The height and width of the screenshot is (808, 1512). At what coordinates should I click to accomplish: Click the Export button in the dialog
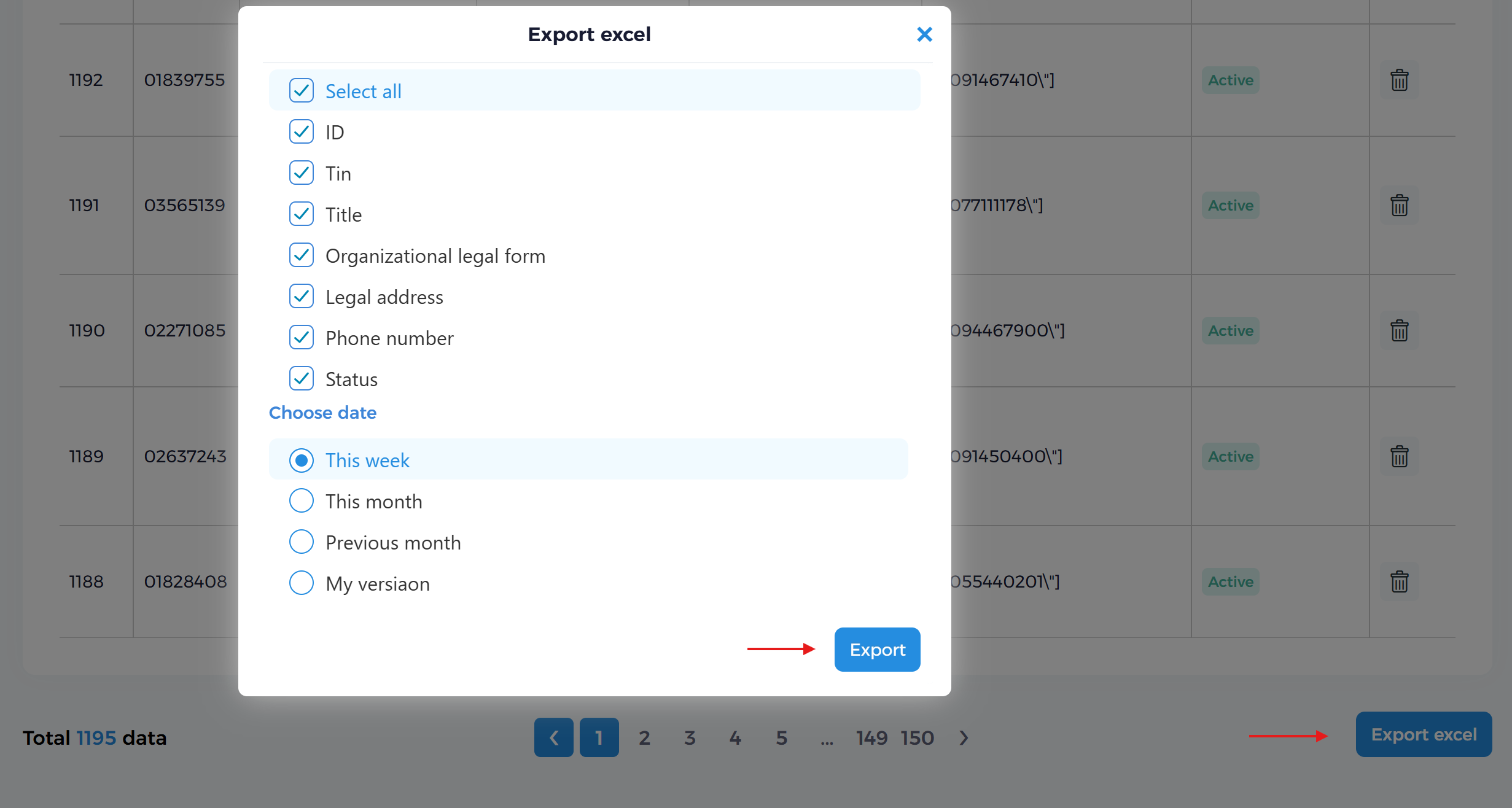tap(877, 649)
